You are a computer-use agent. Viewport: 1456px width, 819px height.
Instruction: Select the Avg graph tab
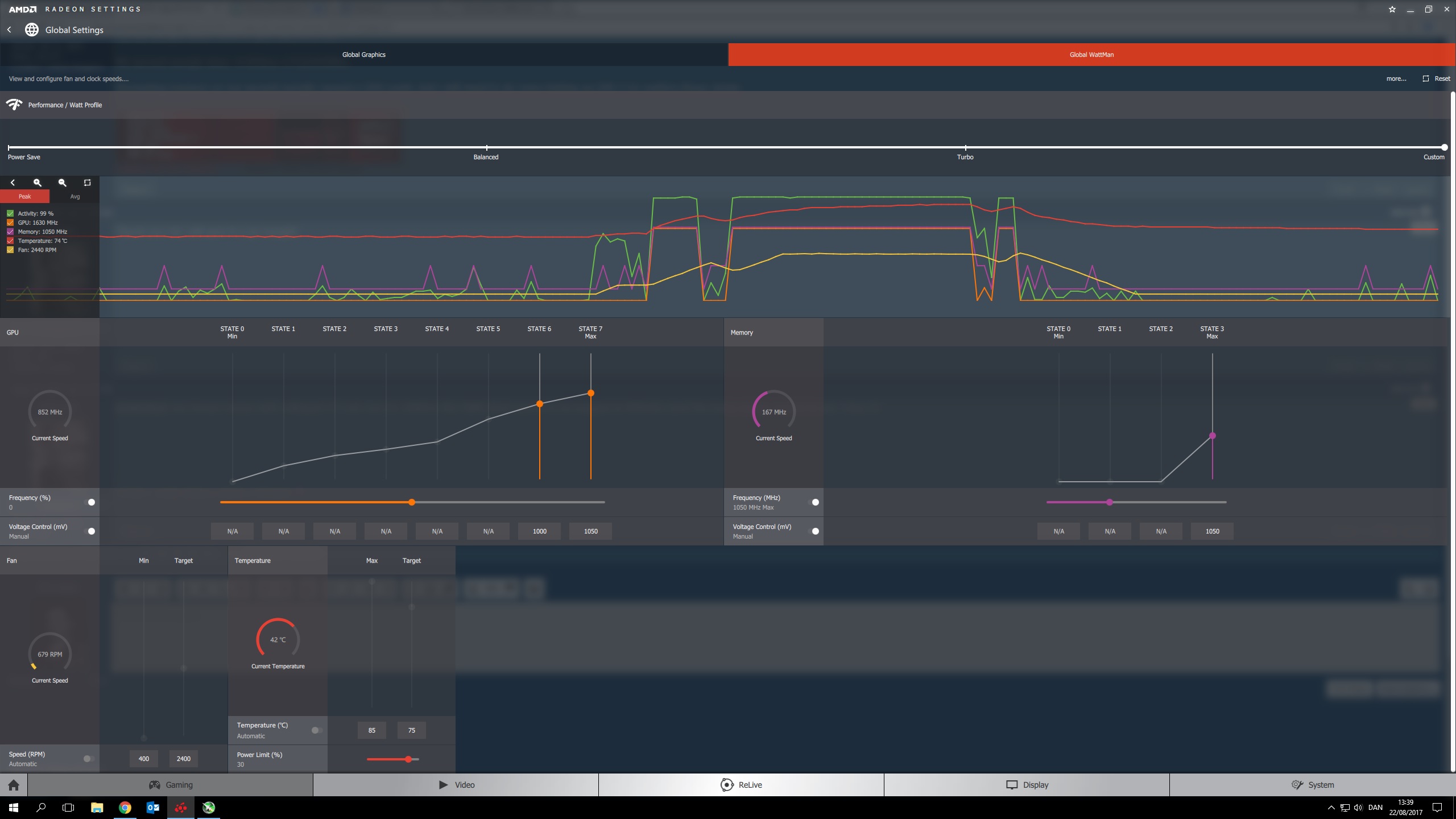click(75, 196)
